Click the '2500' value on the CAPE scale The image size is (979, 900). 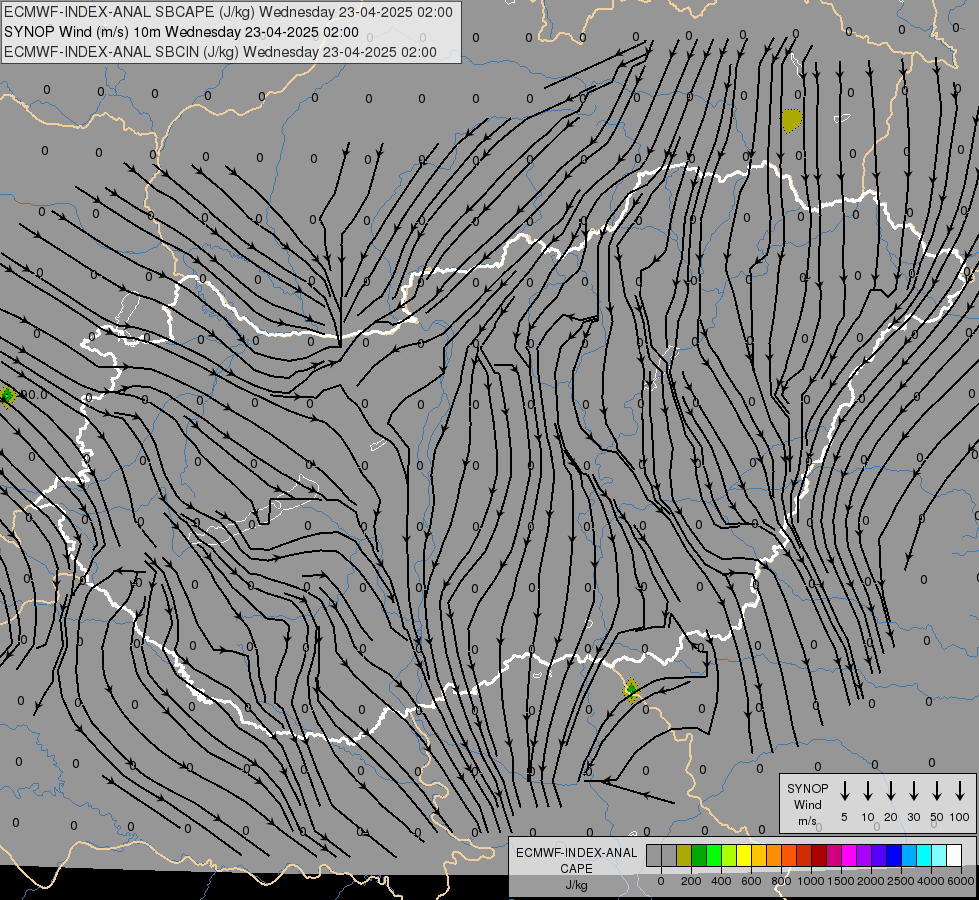(x=901, y=881)
